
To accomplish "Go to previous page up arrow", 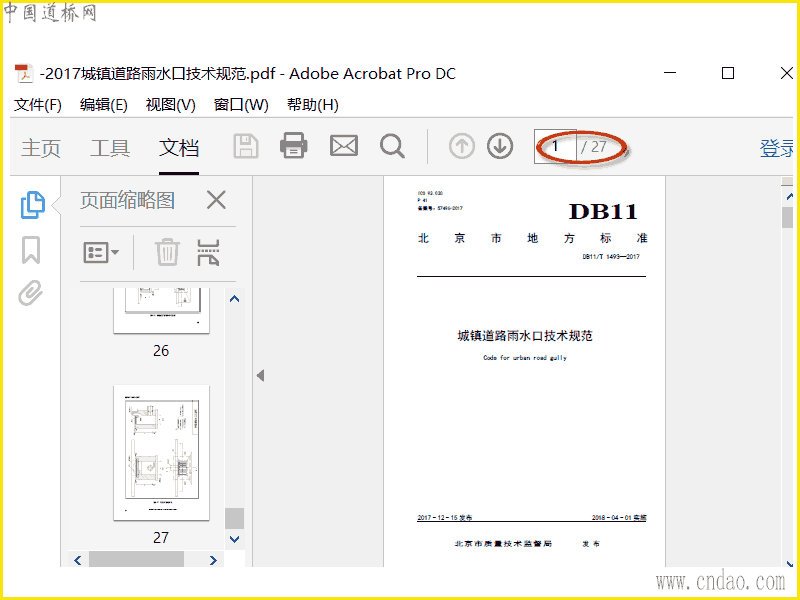I will tap(462, 146).
